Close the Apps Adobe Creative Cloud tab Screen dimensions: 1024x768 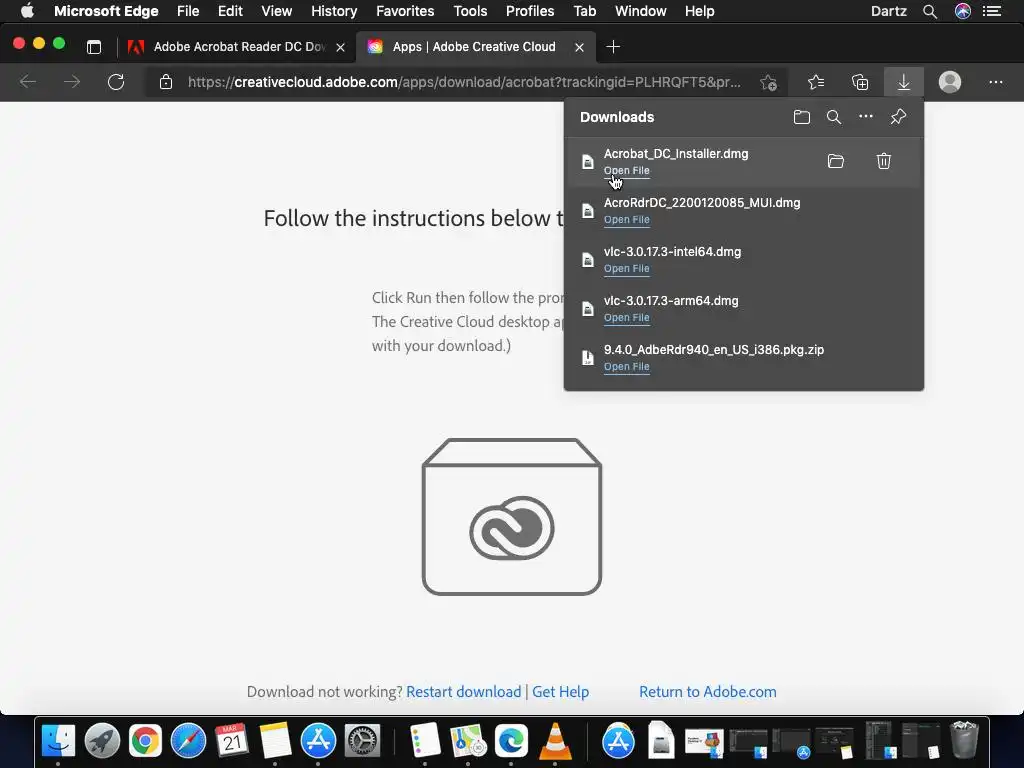point(579,47)
